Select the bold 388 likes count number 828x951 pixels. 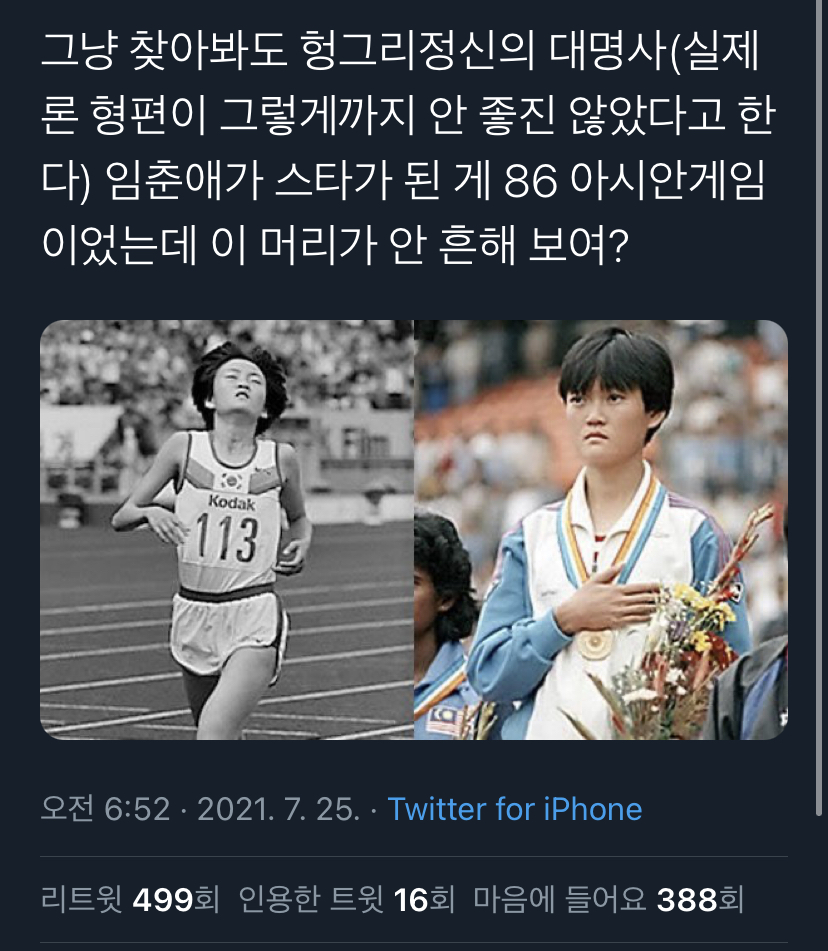click(x=687, y=899)
